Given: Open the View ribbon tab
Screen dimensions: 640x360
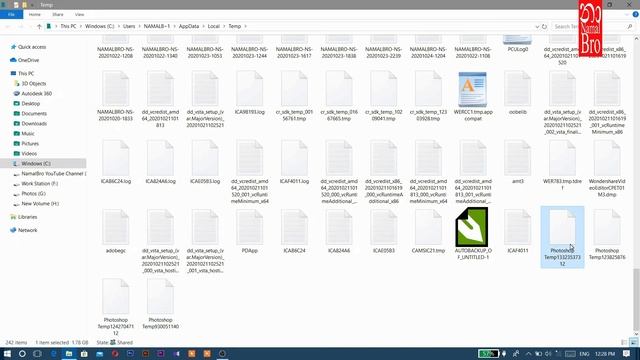Looking at the screenshot, I should (x=79, y=14).
